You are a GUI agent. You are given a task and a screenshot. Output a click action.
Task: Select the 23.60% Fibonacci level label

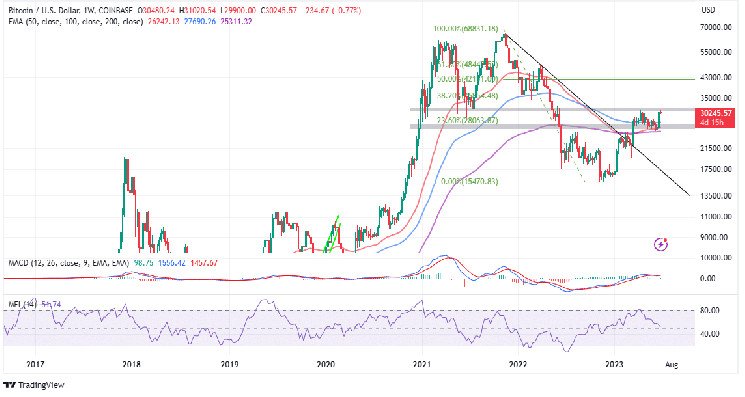(x=468, y=121)
